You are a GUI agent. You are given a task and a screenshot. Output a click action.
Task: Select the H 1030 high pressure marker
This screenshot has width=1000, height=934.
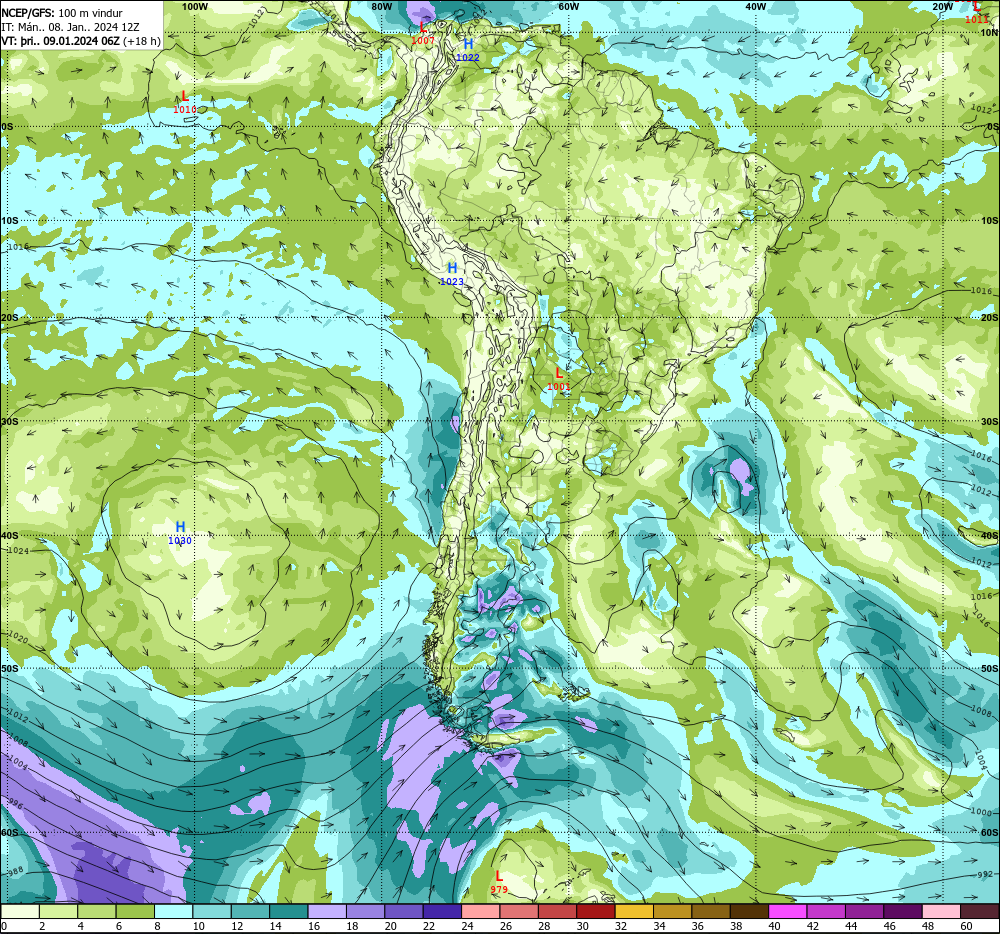[180, 533]
